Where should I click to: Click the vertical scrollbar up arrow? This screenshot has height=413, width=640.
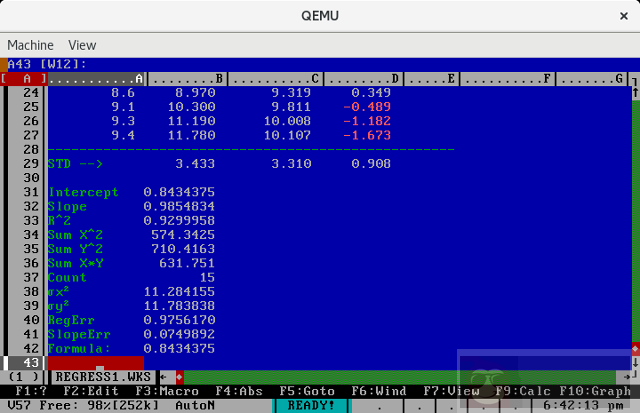(x=635, y=94)
